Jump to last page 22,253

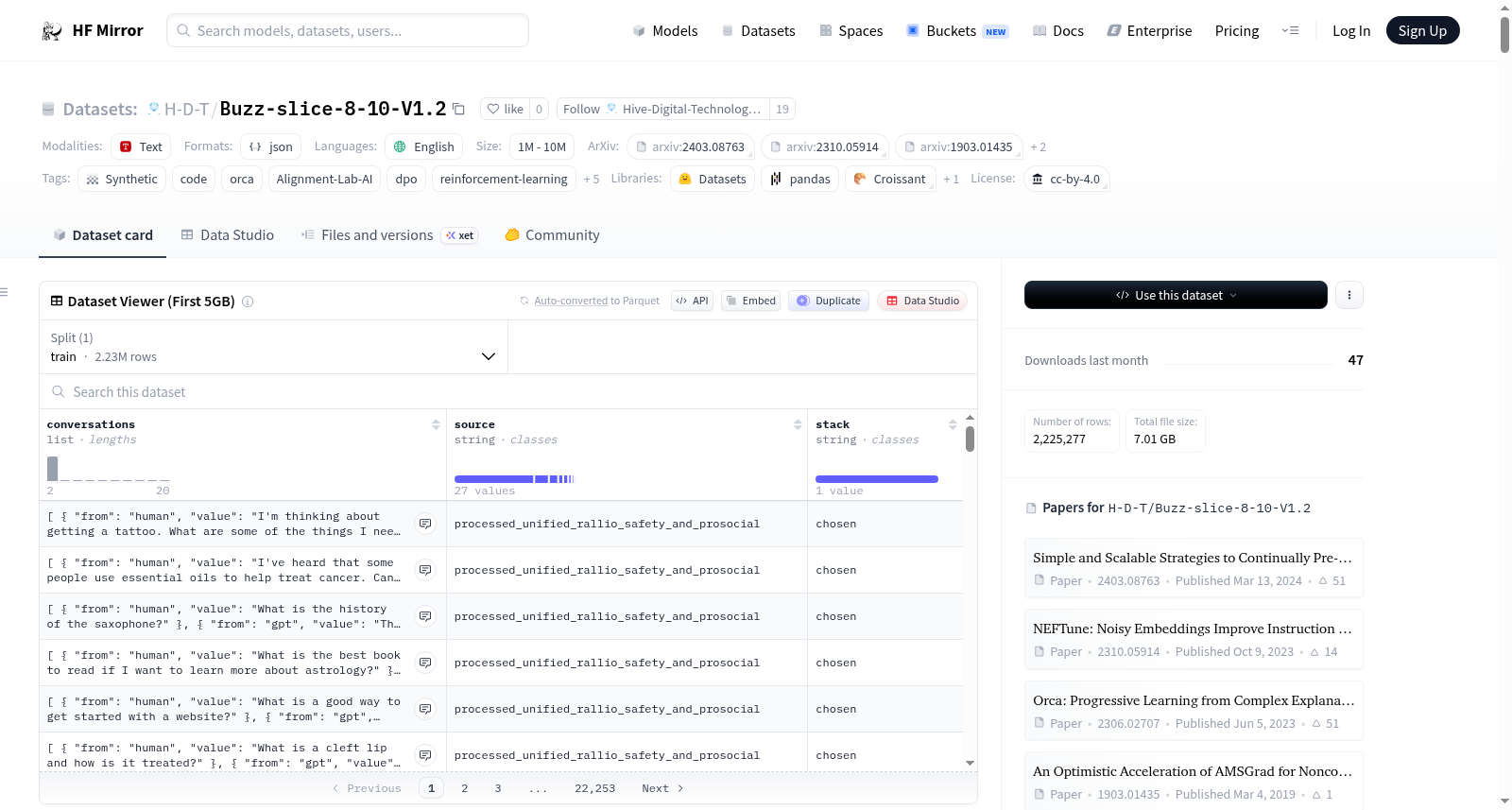pyautogui.click(x=594, y=788)
